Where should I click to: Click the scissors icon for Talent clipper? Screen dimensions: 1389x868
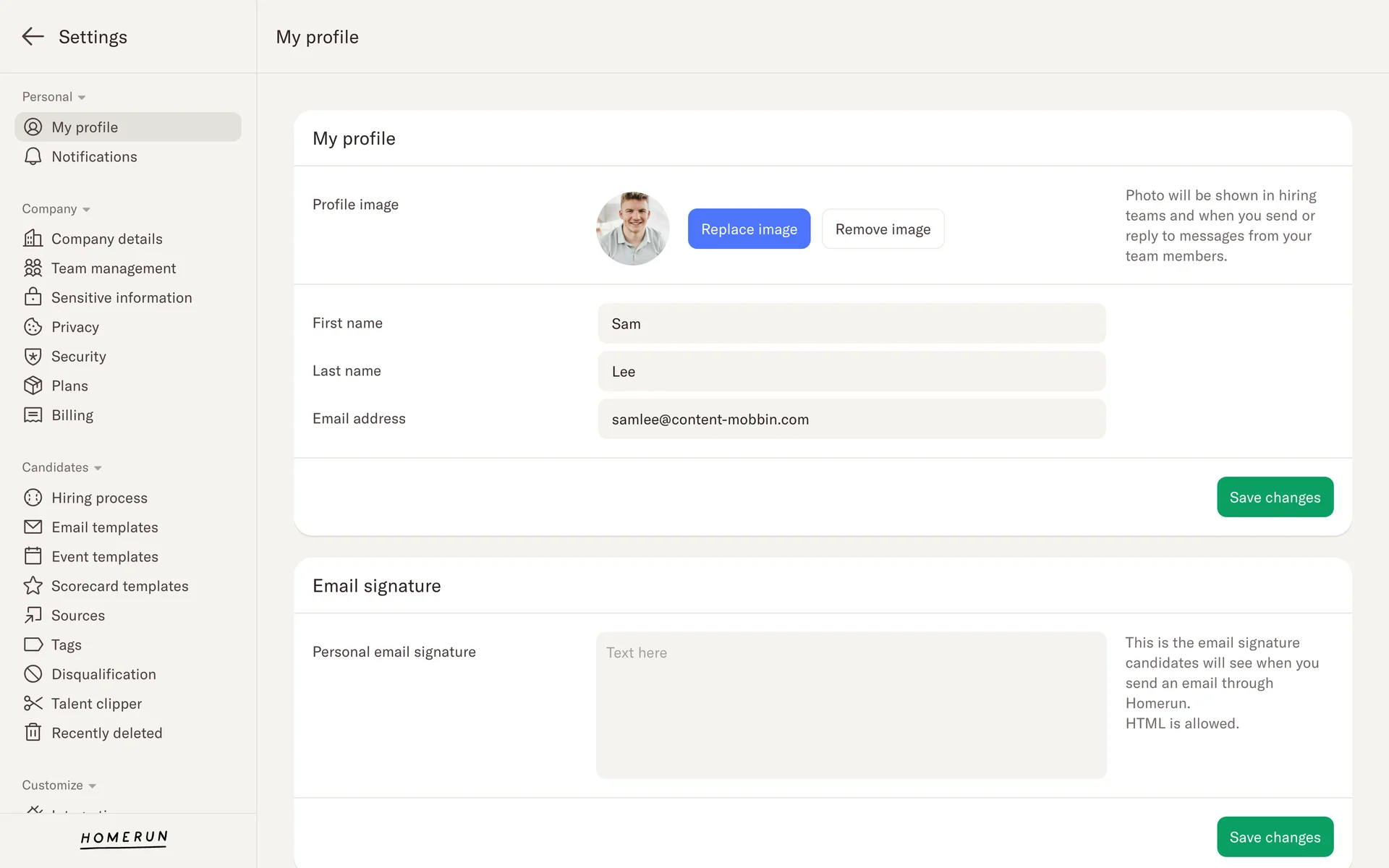(x=33, y=703)
